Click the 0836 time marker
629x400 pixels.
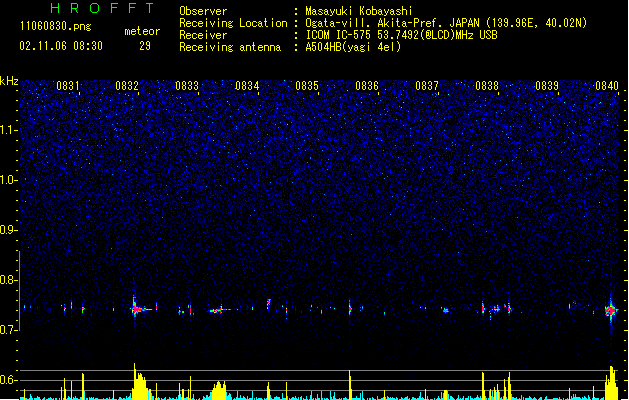[367, 86]
